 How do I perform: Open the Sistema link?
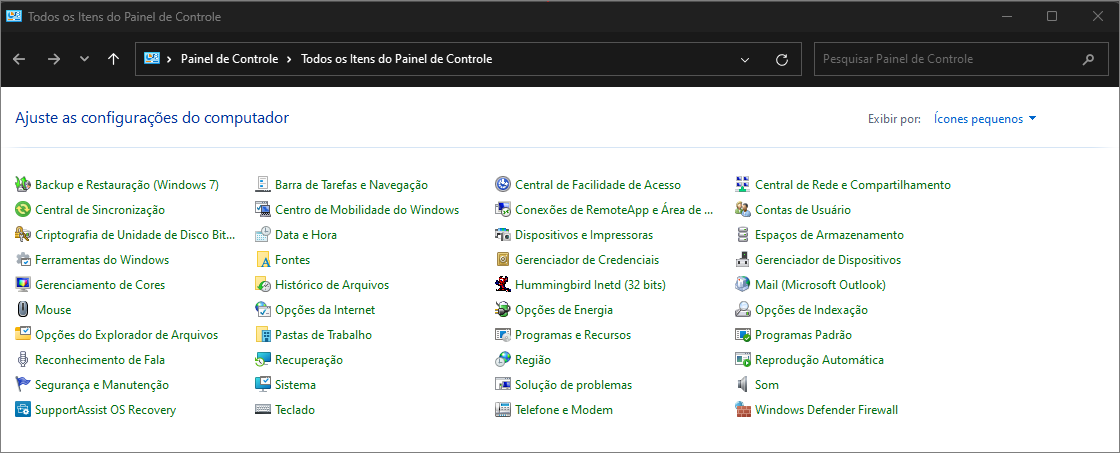295,385
